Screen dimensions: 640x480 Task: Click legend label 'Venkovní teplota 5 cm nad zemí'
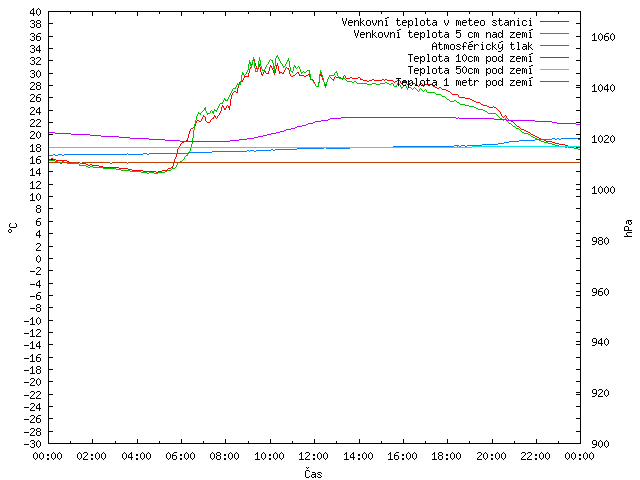click(x=443, y=34)
